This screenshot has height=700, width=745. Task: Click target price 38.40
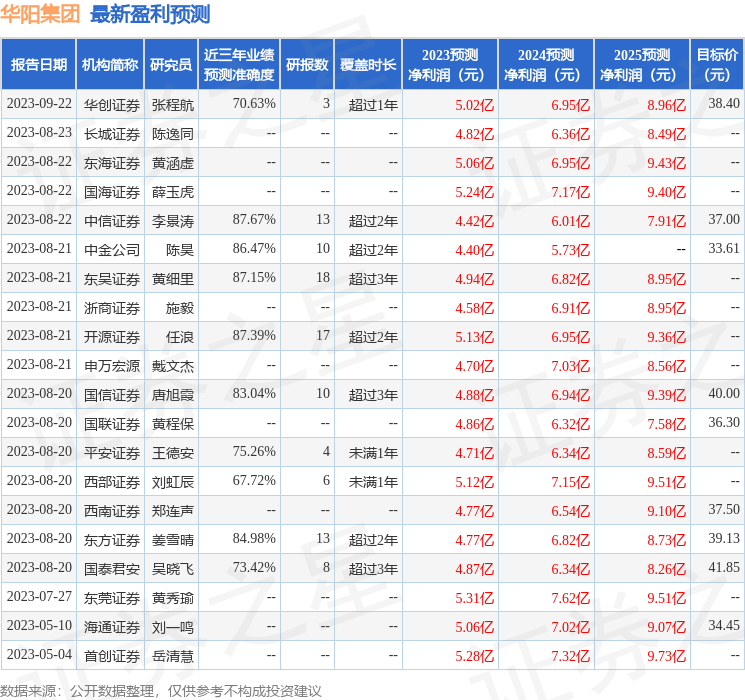pos(724,103)
